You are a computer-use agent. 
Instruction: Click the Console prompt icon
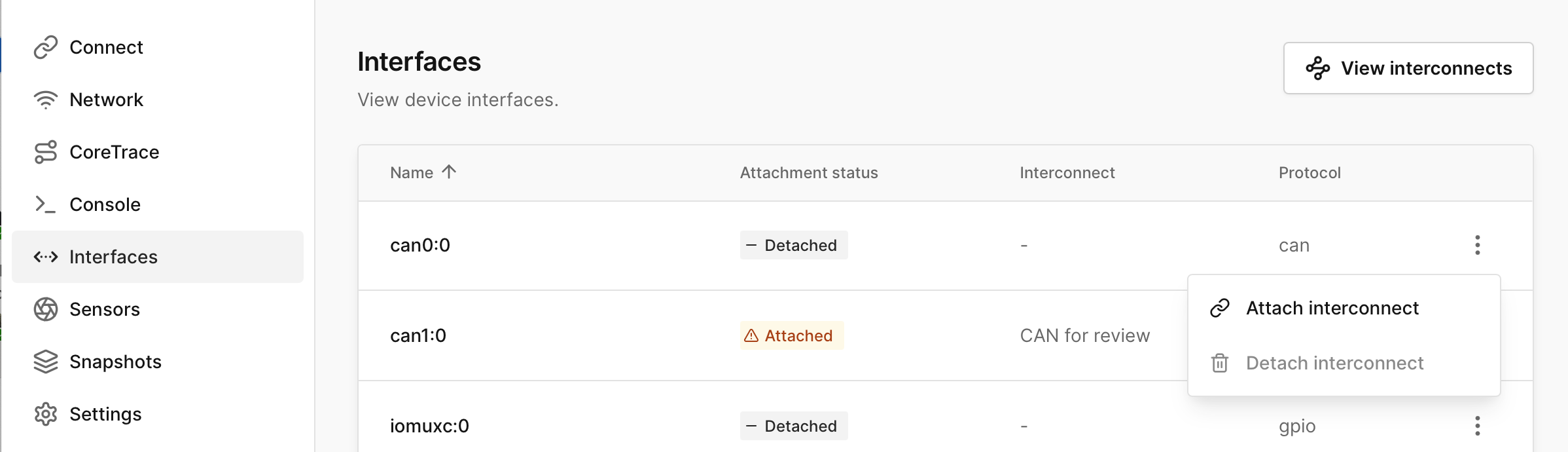click(x=46, y=204)
